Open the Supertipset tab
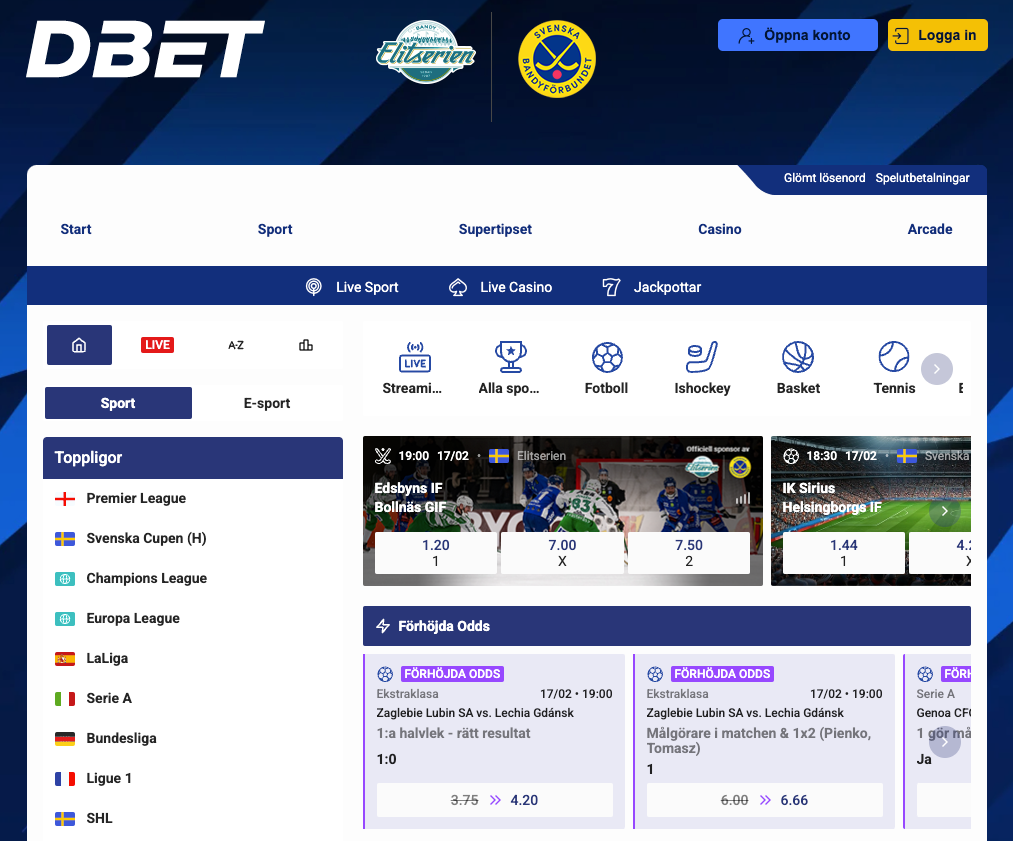 496,229
